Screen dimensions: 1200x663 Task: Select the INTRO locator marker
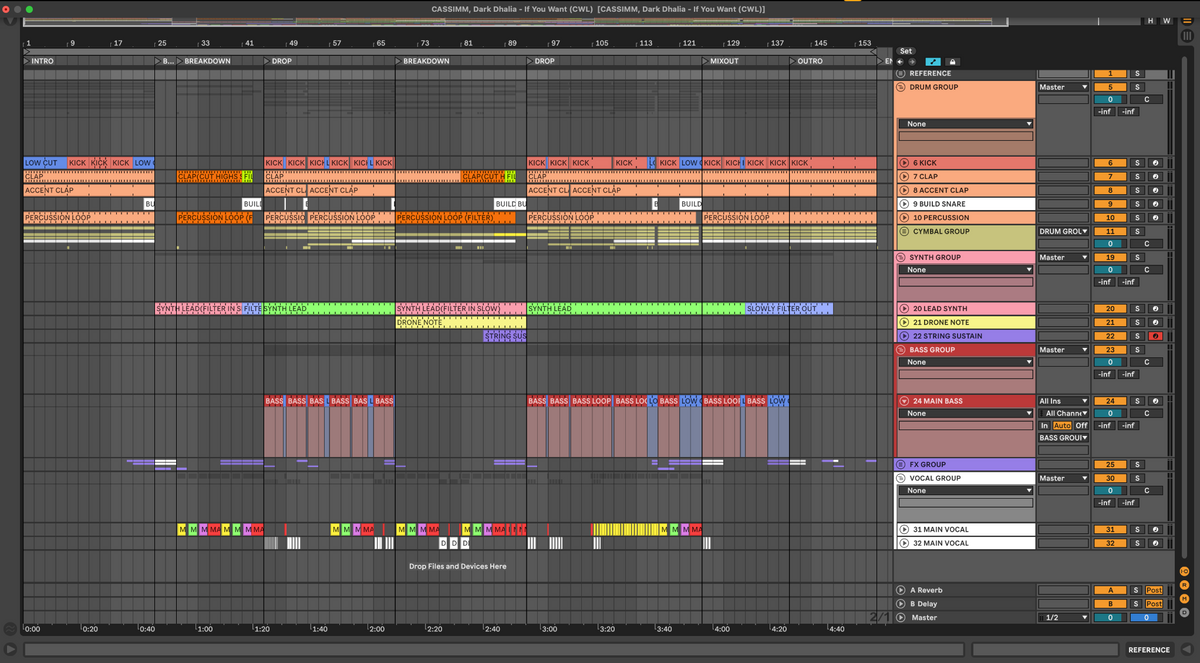coord(42,61)
